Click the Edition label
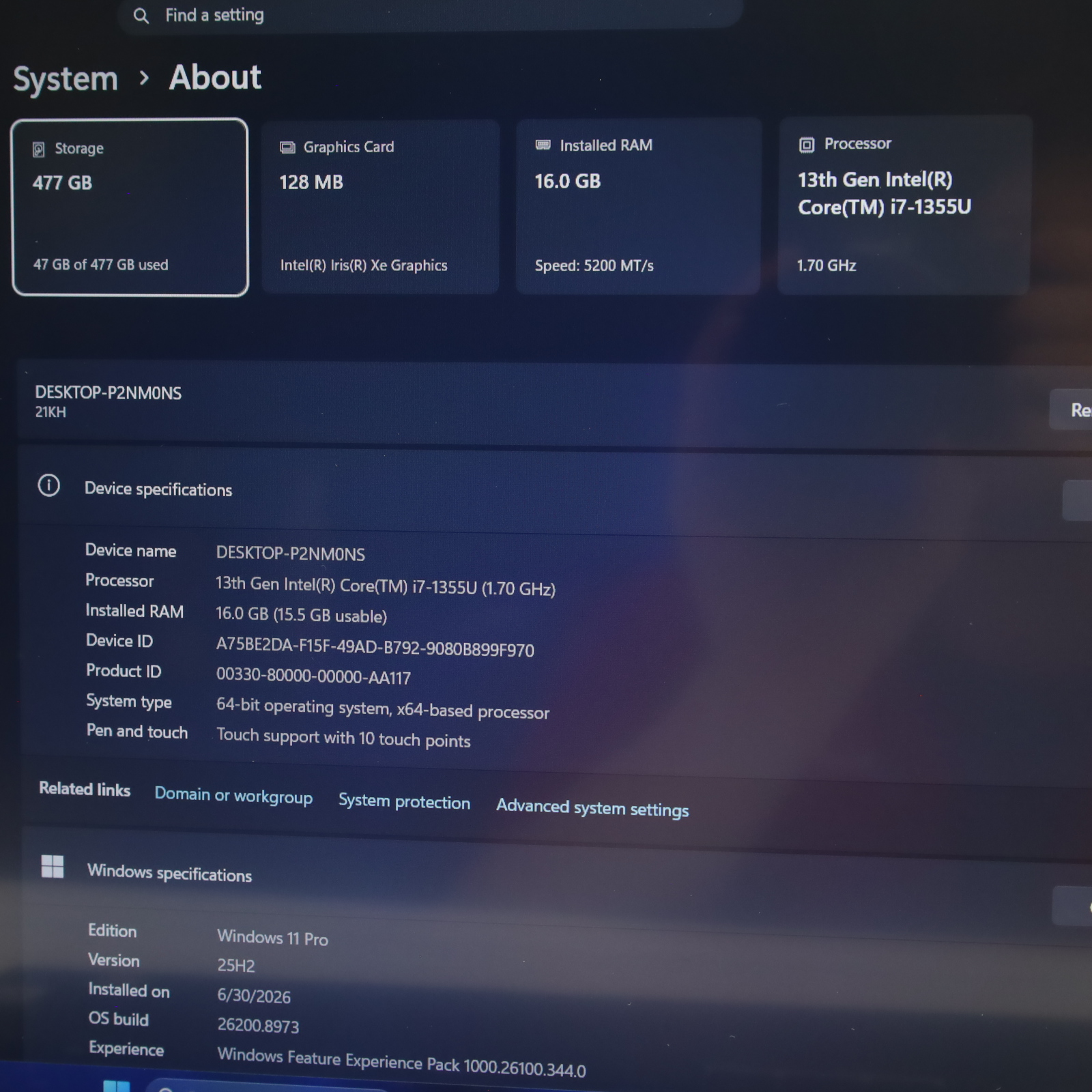This screenshot has height=1092, width=1092. (x=113, y=931)
